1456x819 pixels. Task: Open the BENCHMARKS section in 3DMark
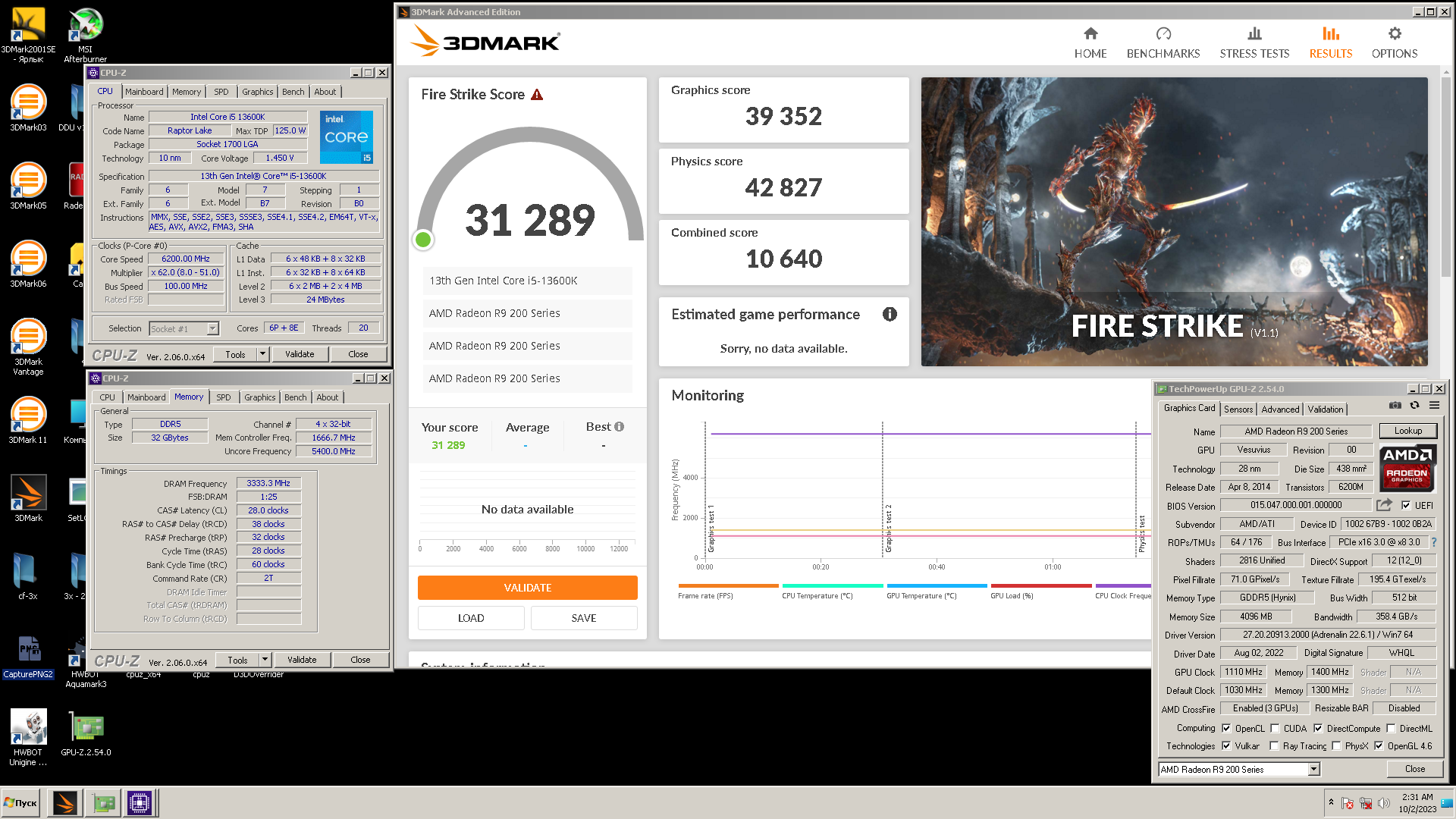[x=1163, y=43]
